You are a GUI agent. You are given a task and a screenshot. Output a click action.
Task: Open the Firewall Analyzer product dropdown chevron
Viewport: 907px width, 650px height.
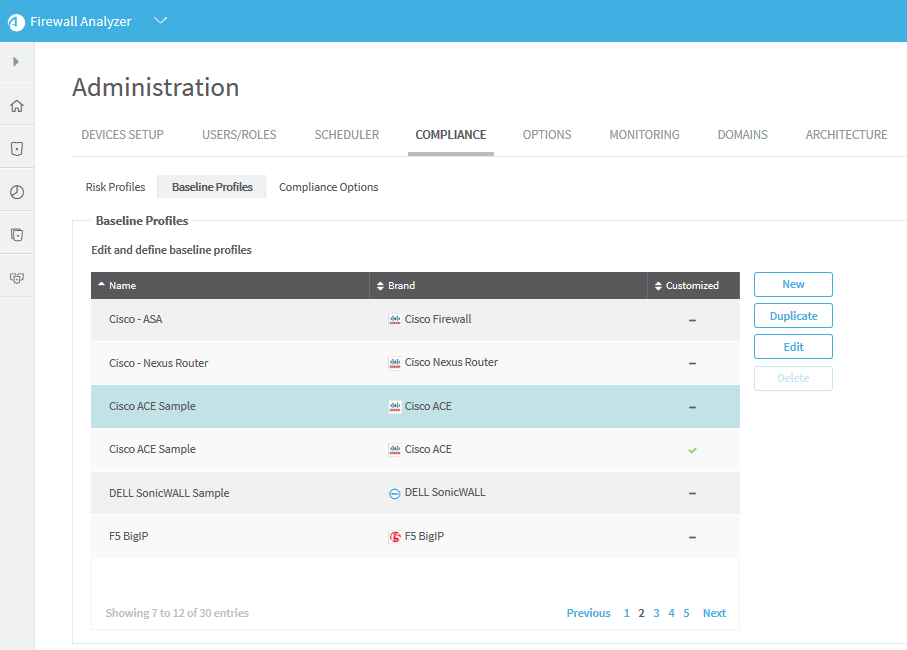[160, 21]
